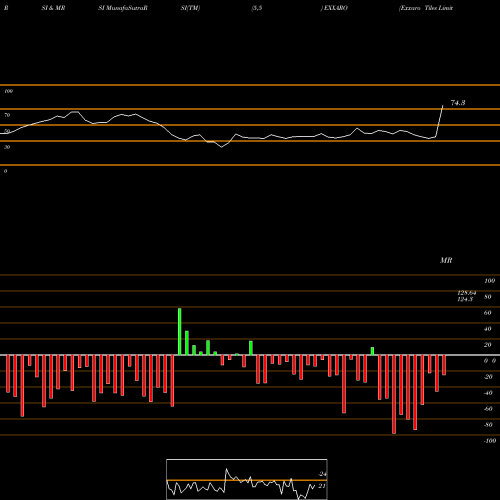Viewport: 500px width, 500px height.
Task: Click the '(Exxaro Tiles Limit' company name text
Action: [x=426, y=8]
